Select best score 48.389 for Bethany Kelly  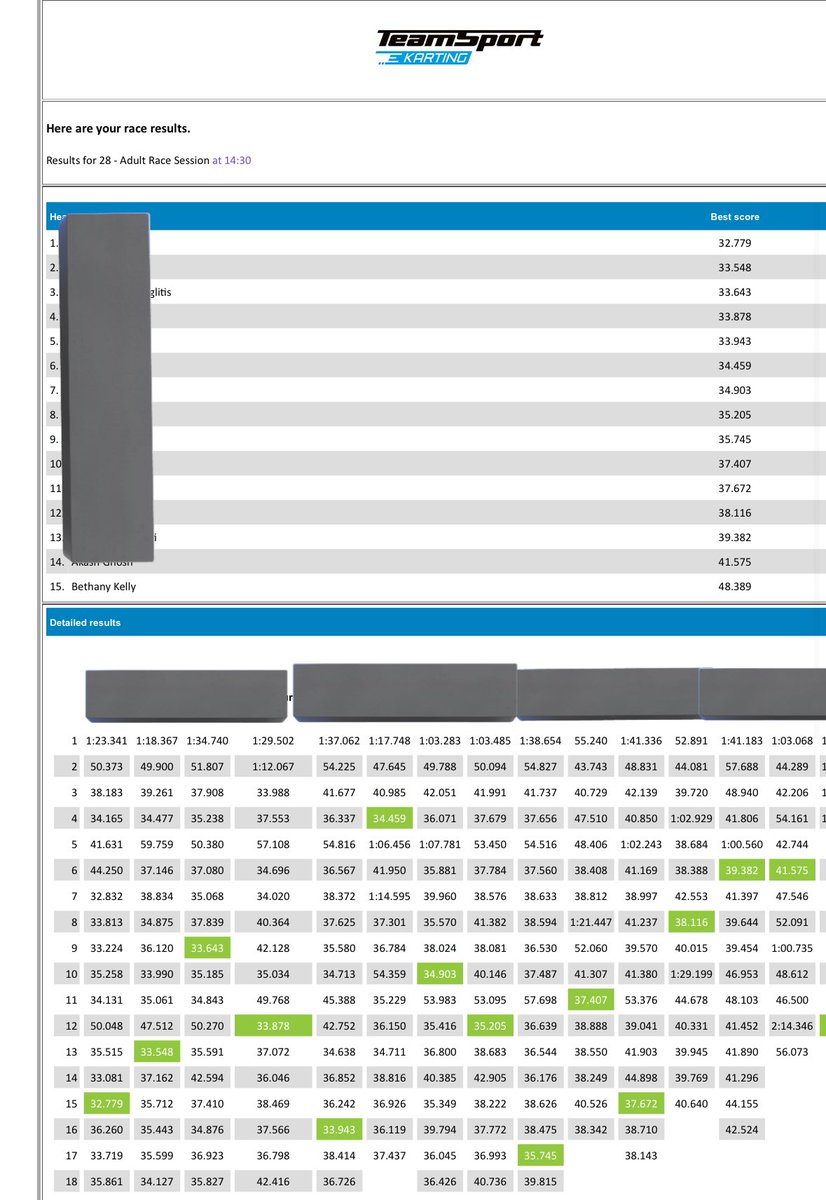[x=735, y=587]
